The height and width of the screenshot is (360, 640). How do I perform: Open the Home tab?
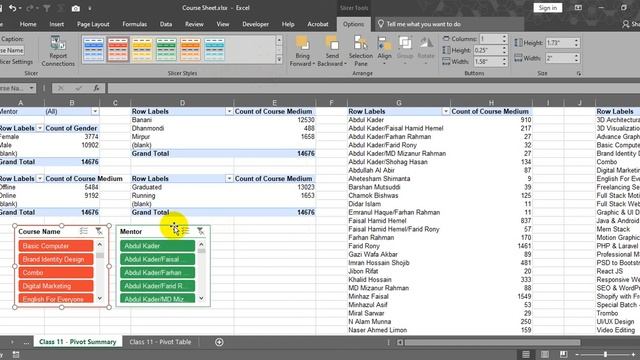[x=28, y=24]
